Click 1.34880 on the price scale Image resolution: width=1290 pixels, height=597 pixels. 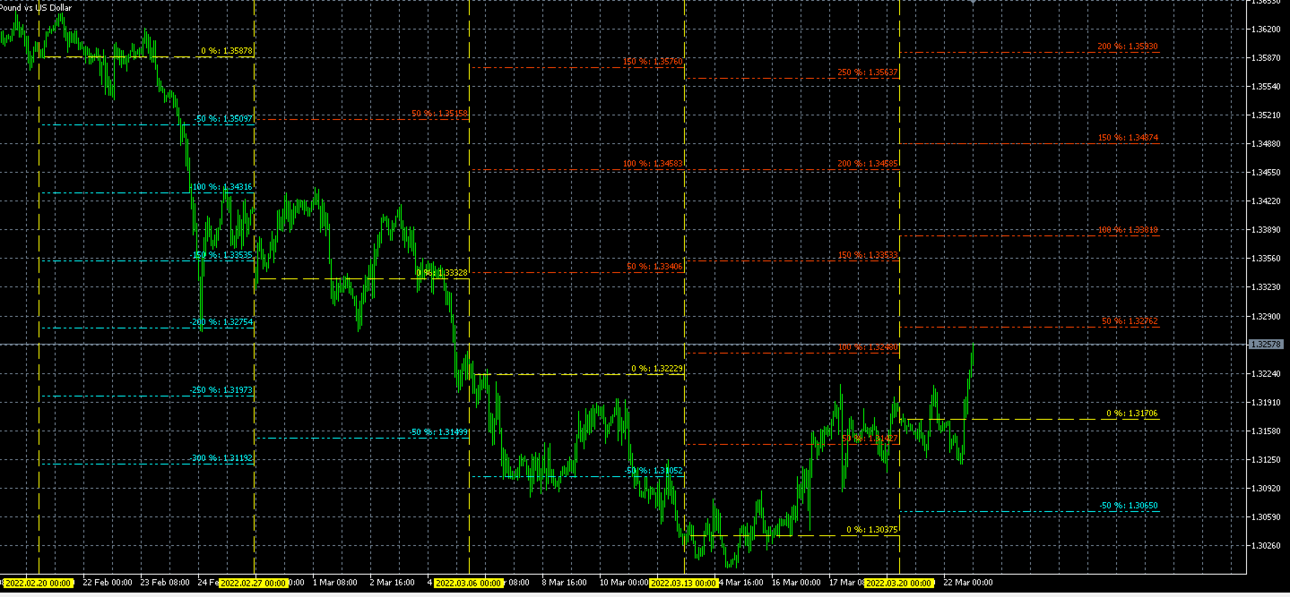tap(1266, 143)
